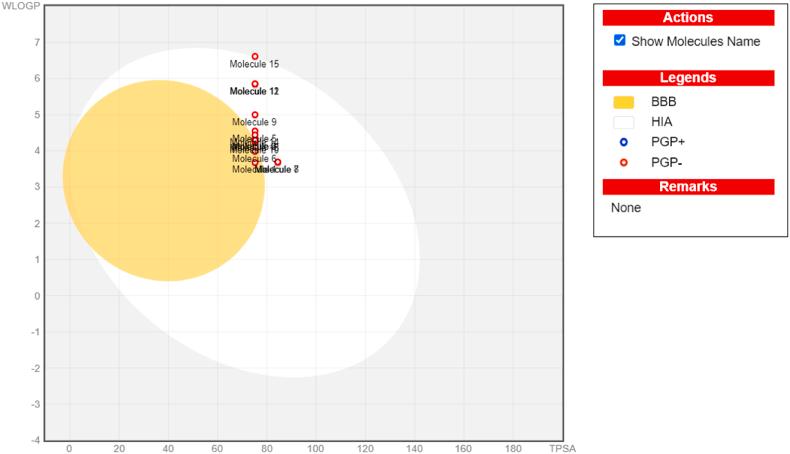790x454 pixels.
Task: Click the 'Molecule 15' text label
Action: 254,65
